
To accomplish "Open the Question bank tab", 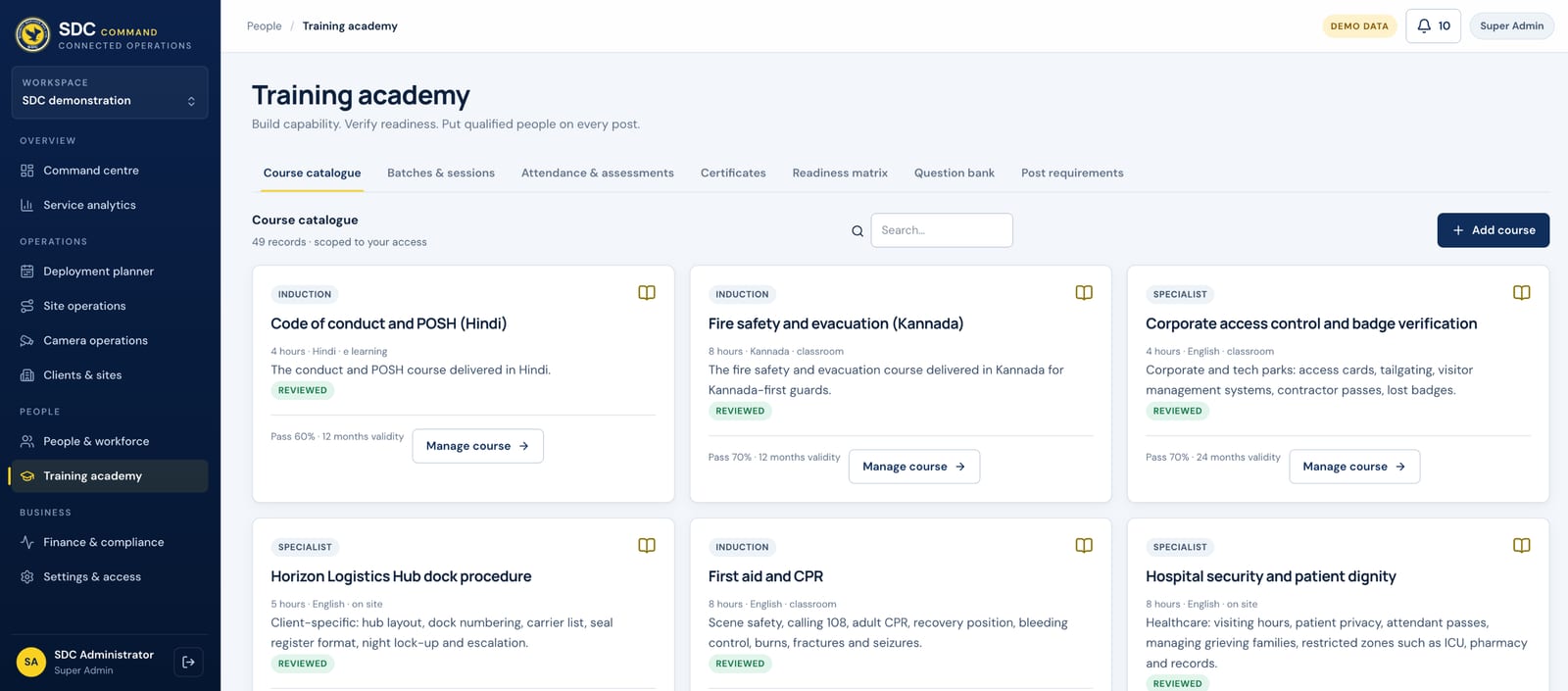I will (955, 173).
